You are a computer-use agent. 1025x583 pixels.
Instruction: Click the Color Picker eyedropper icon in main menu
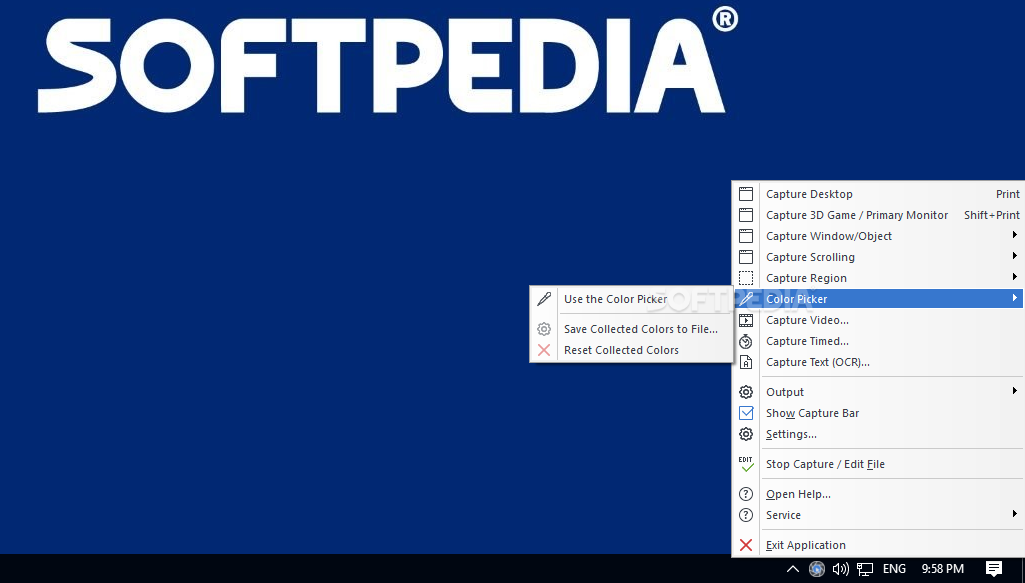point(746,299)
